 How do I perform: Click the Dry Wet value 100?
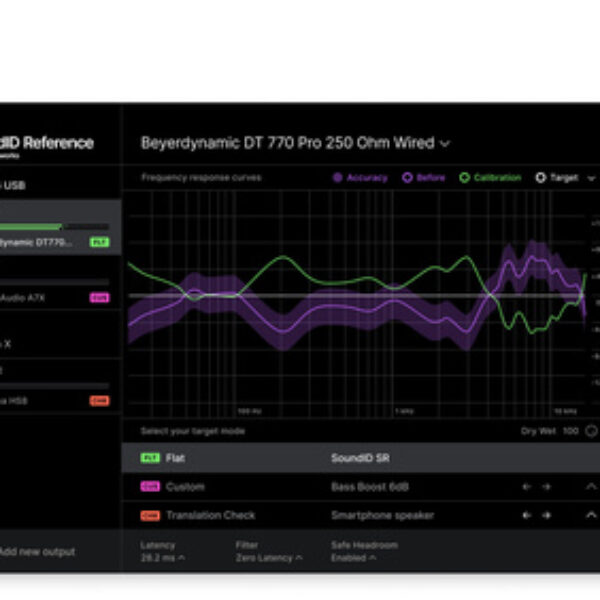(x=571, y=431)
